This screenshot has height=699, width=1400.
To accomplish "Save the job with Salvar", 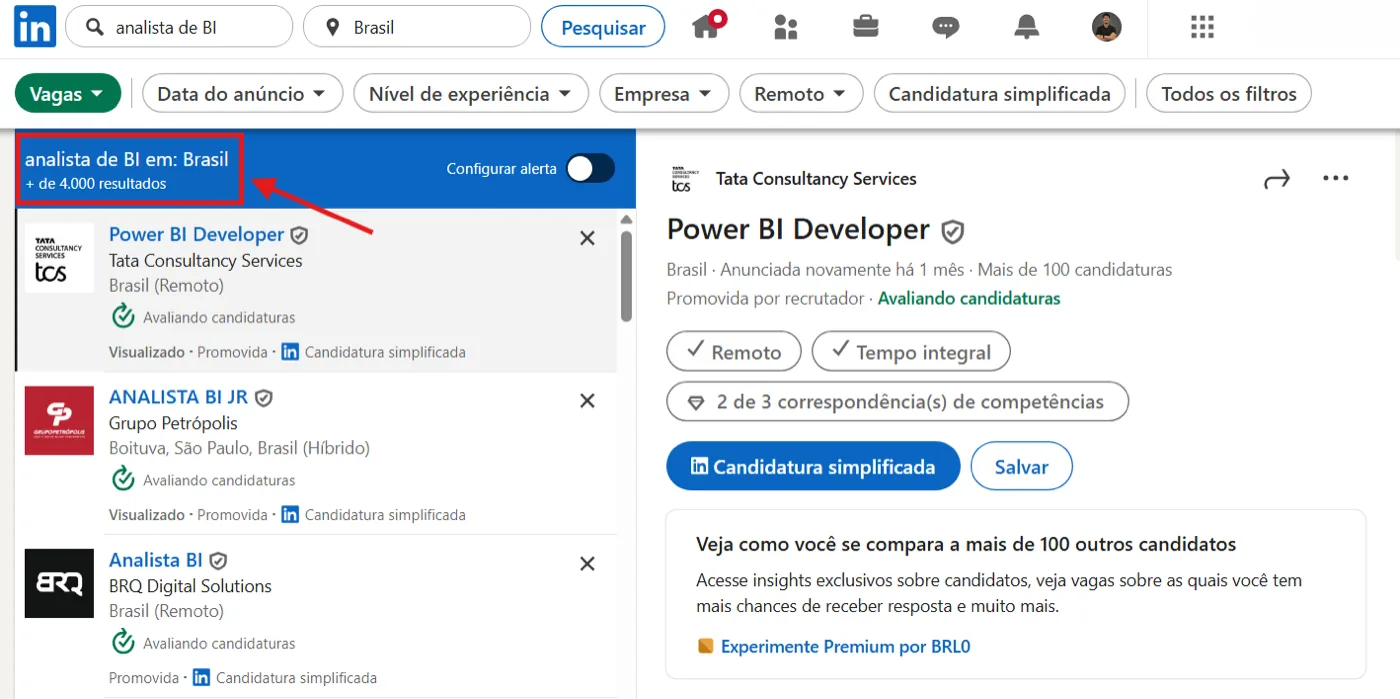I will tap(1021, 466).
